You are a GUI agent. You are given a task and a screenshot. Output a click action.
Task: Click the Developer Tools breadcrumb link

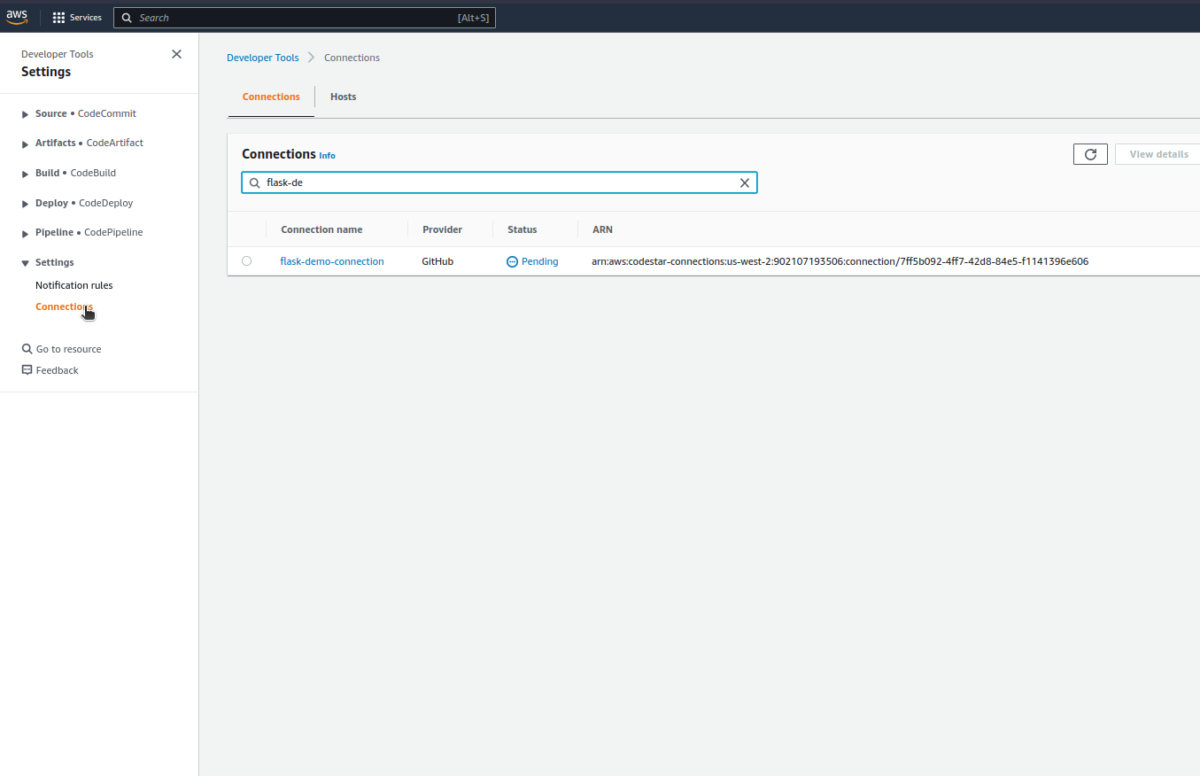point(262,58)
